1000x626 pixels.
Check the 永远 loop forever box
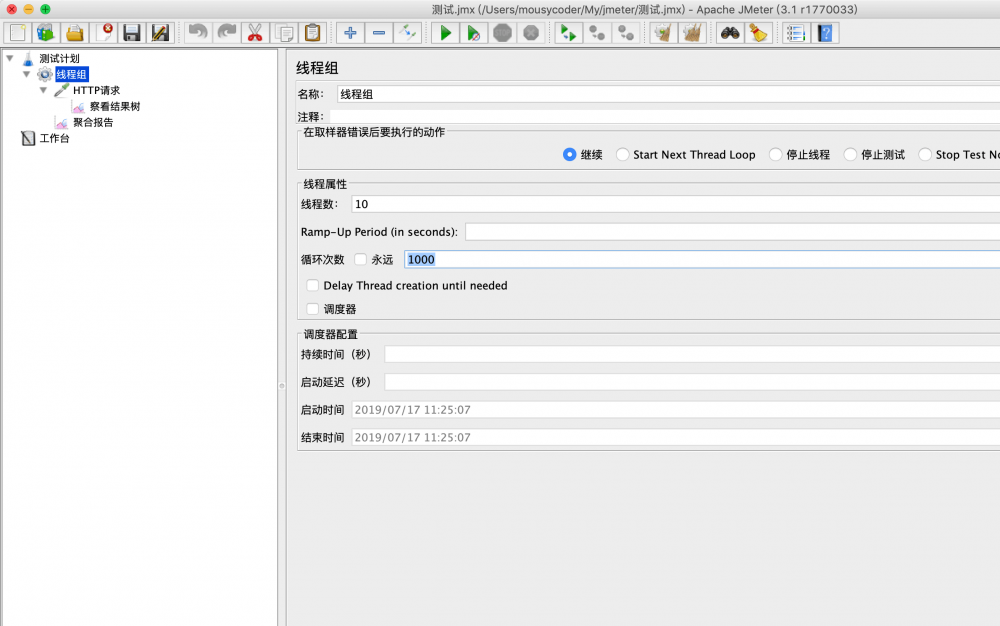tap(360, 259)
